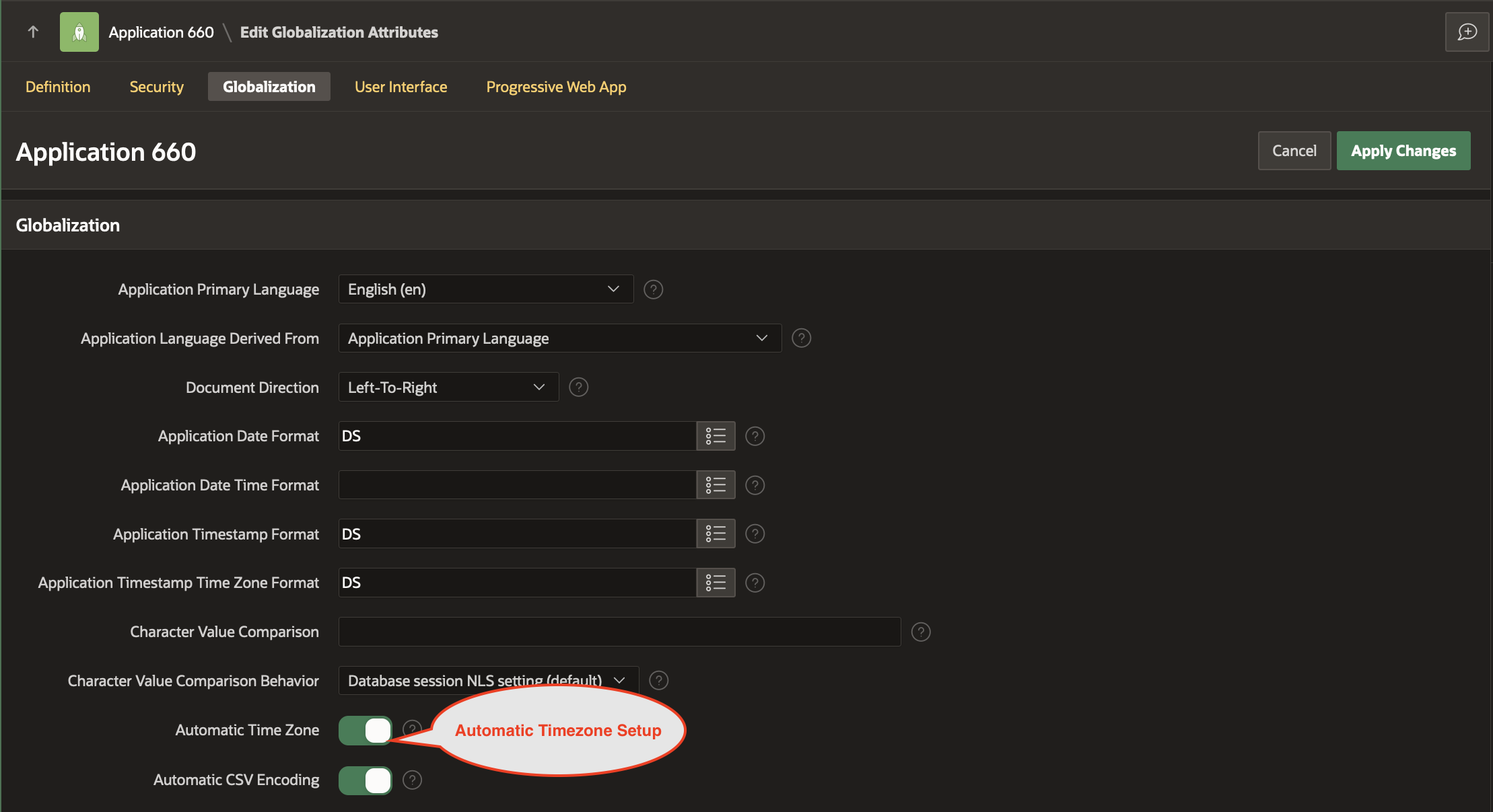The image size is (1493, 812).
Task: Expand Document Direction dropdown
Action: click(448, 387)
